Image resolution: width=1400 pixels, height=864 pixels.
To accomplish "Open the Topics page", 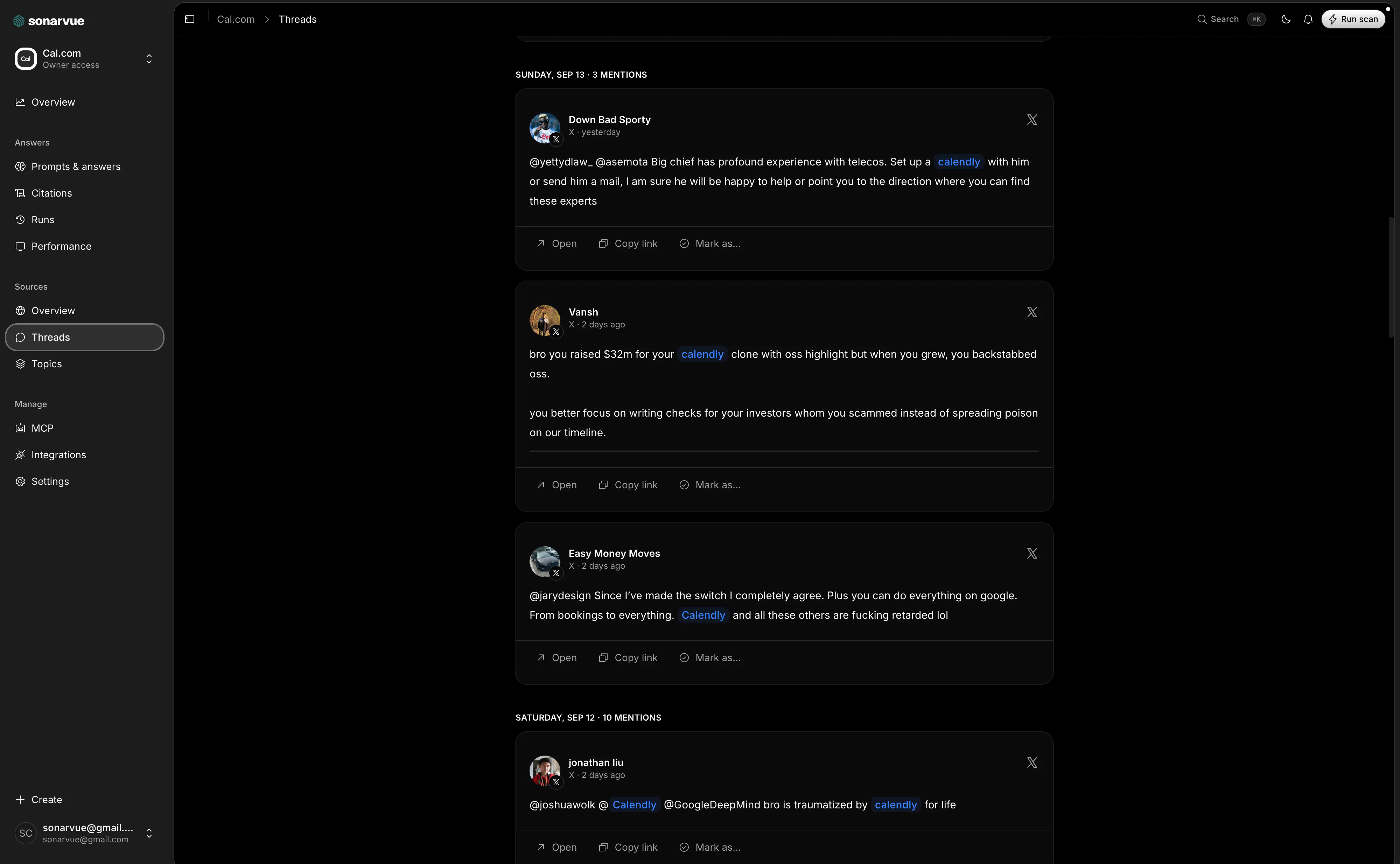I will point(85,364).
